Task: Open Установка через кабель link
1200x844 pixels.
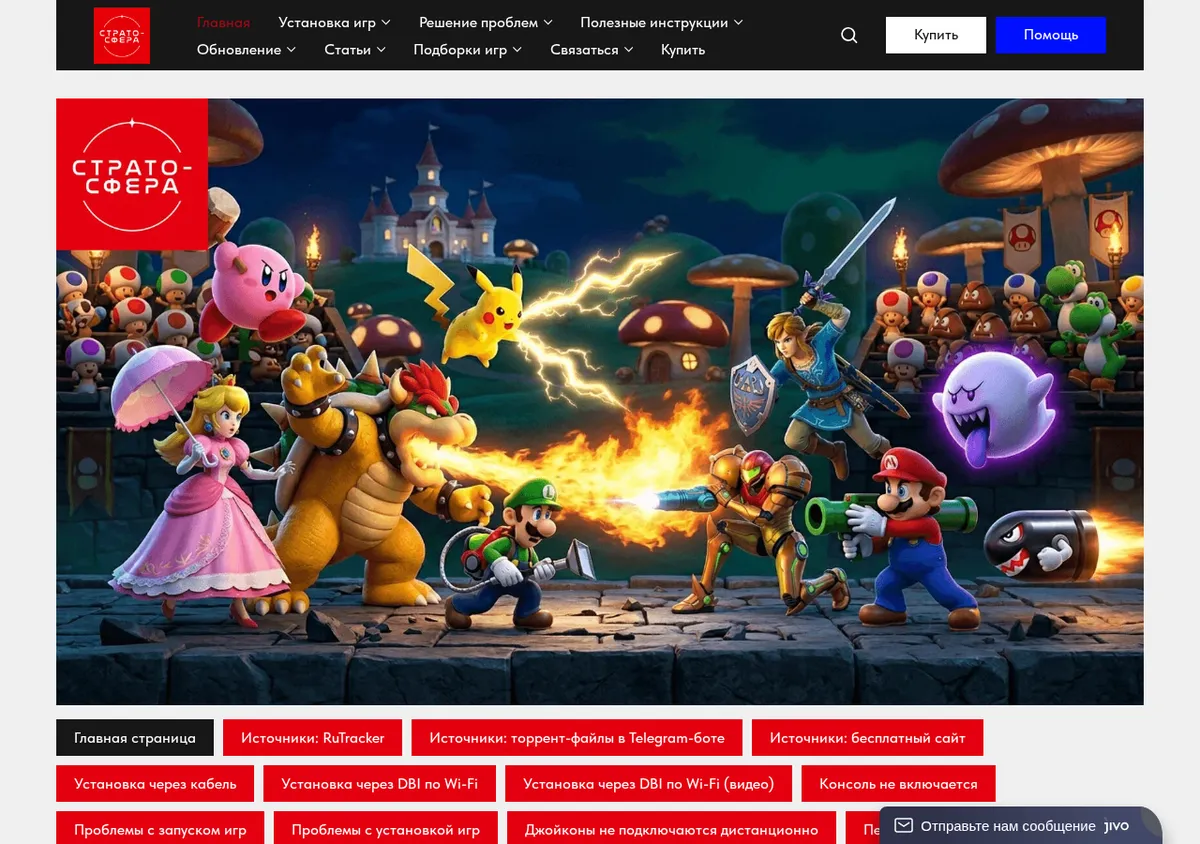Action: (x=155, y=784)
